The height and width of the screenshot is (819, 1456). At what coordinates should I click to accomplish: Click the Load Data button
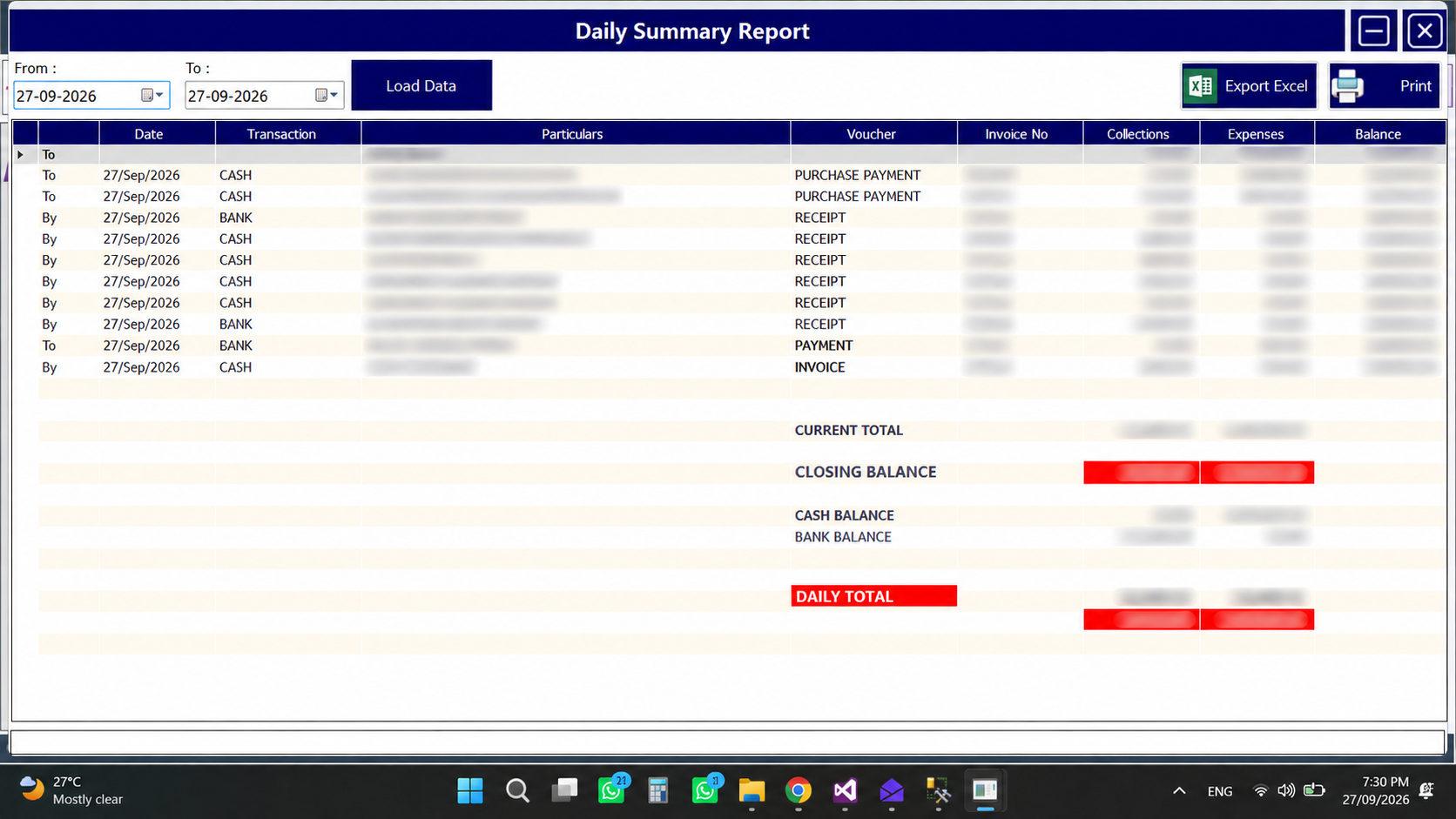pyautogui.click(x=421, y=85)
